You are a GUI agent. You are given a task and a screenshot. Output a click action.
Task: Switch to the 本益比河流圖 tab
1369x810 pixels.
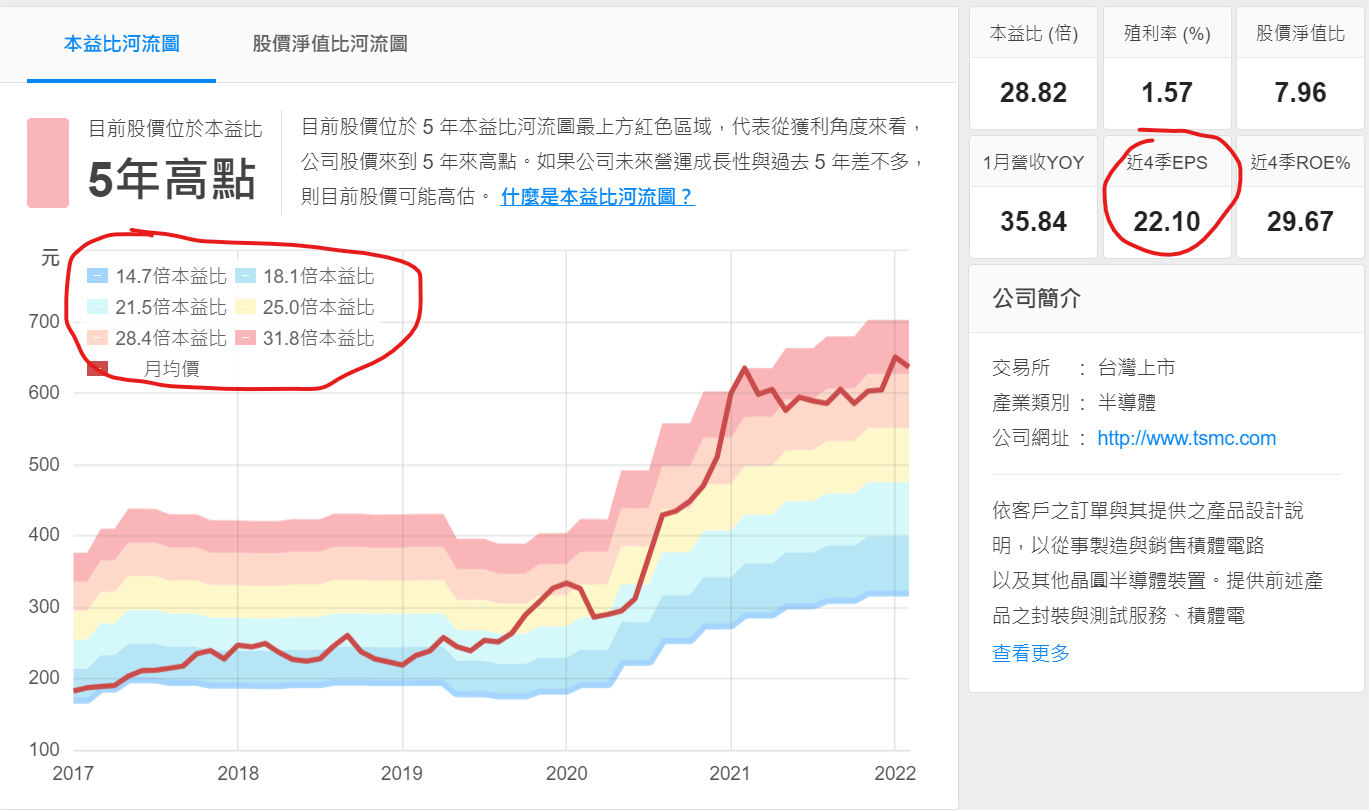click(x=121, y=44)
